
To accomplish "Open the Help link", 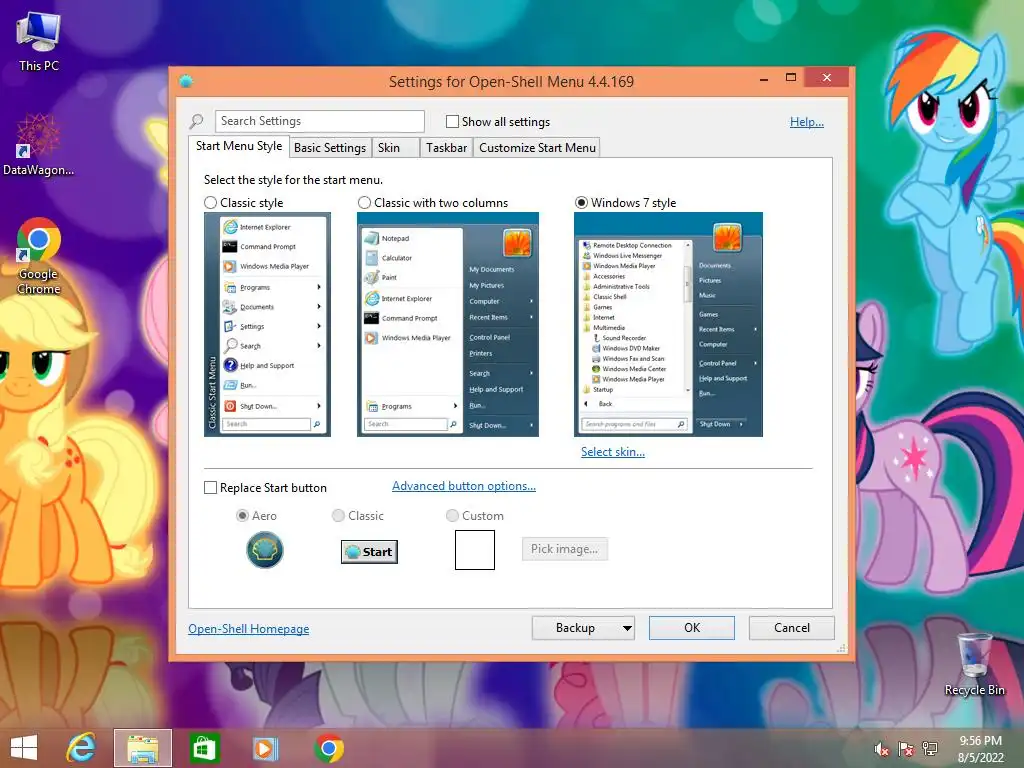I will point(807,122).
